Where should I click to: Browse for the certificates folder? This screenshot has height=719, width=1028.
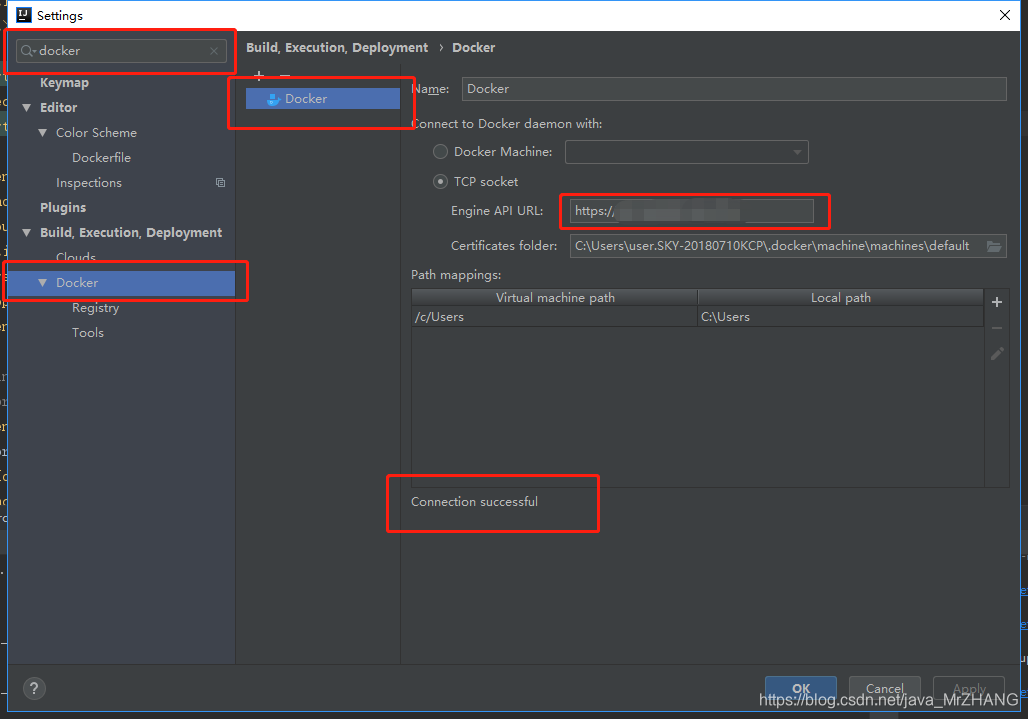coord(994,246)
